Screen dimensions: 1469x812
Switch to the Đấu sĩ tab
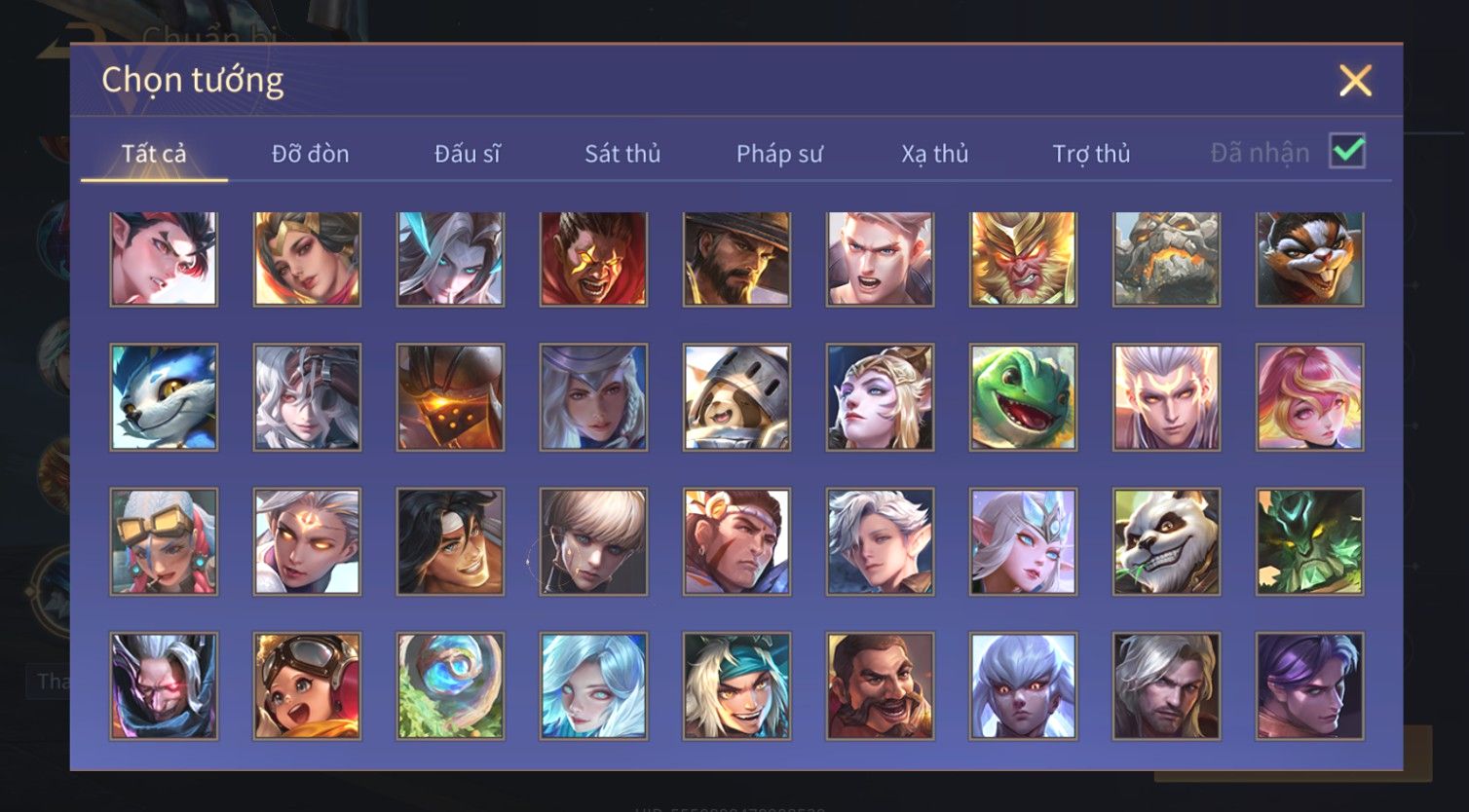[x=468, y=154]
